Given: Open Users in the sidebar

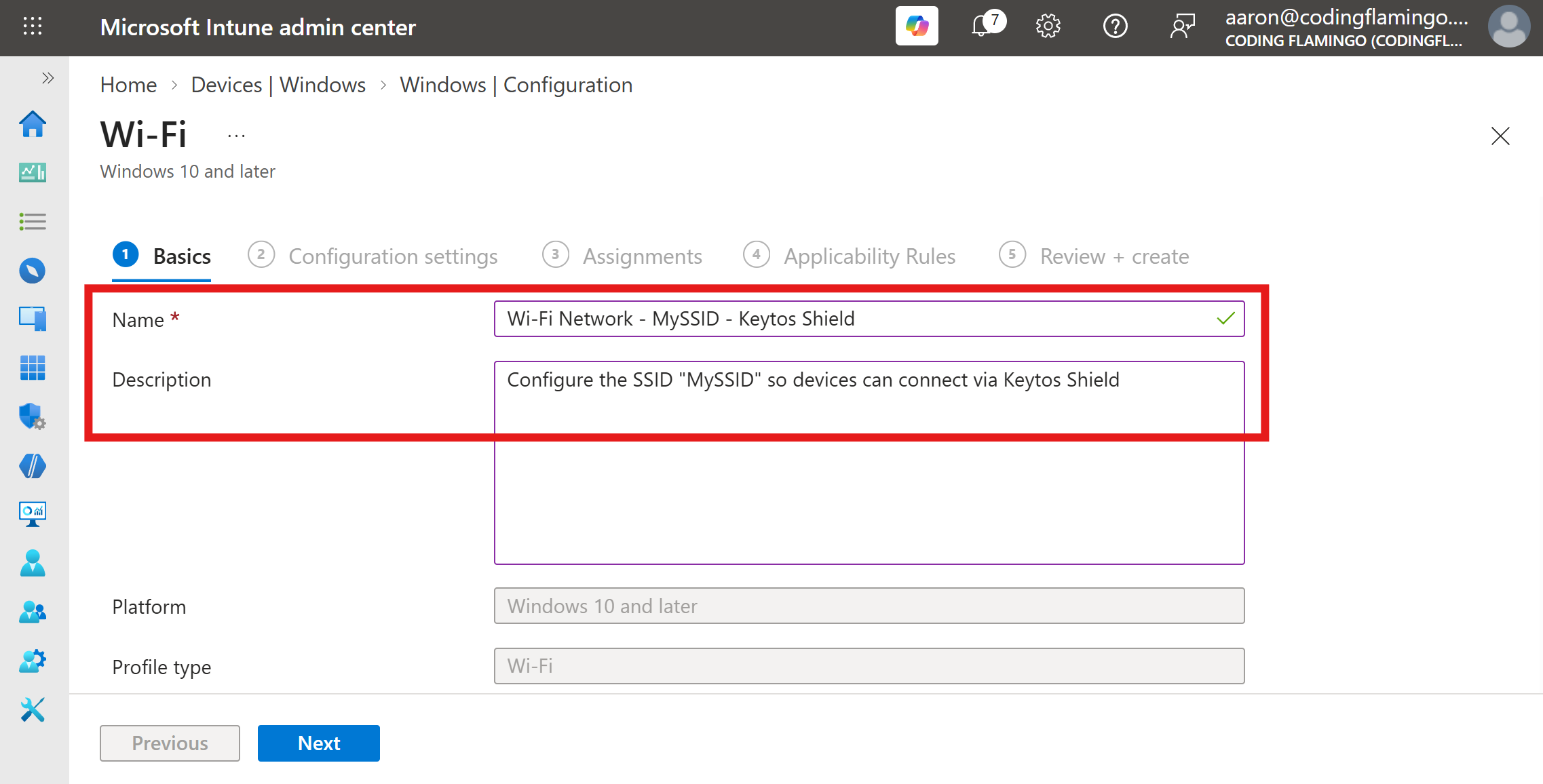Looking at the screenshot, I should [33, 563].
